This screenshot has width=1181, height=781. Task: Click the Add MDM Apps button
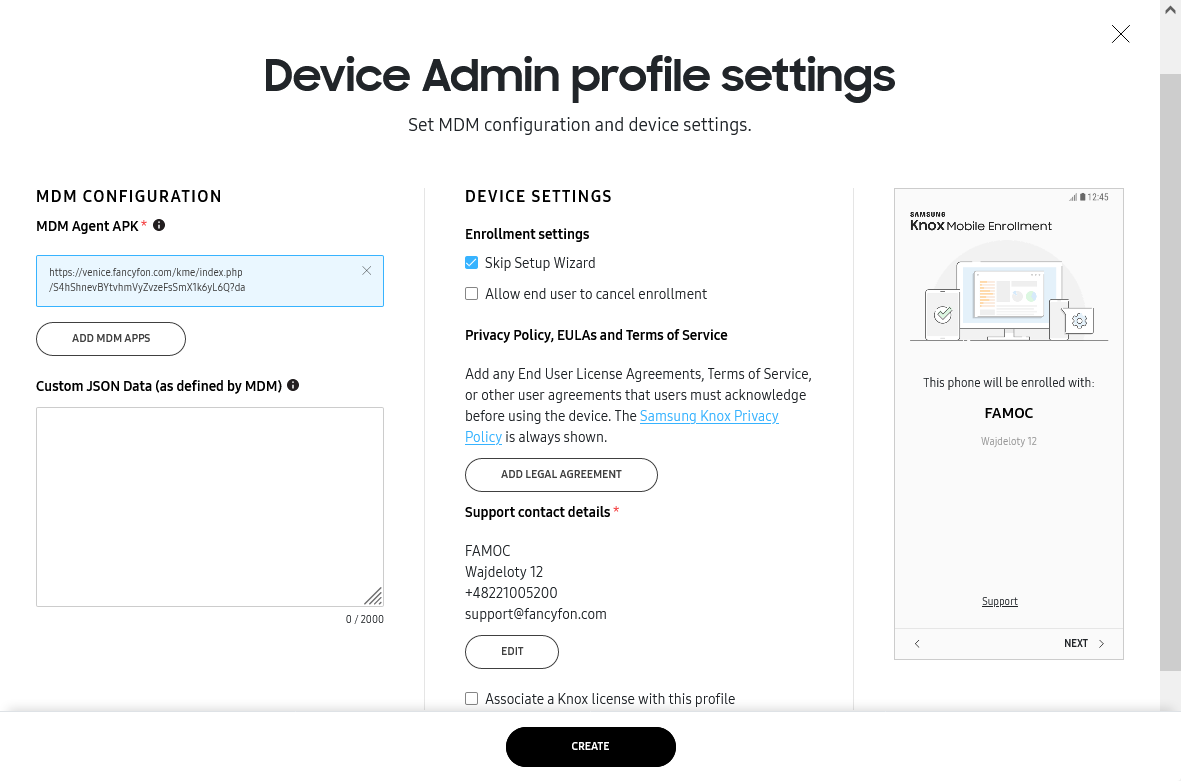click(111, 339)
